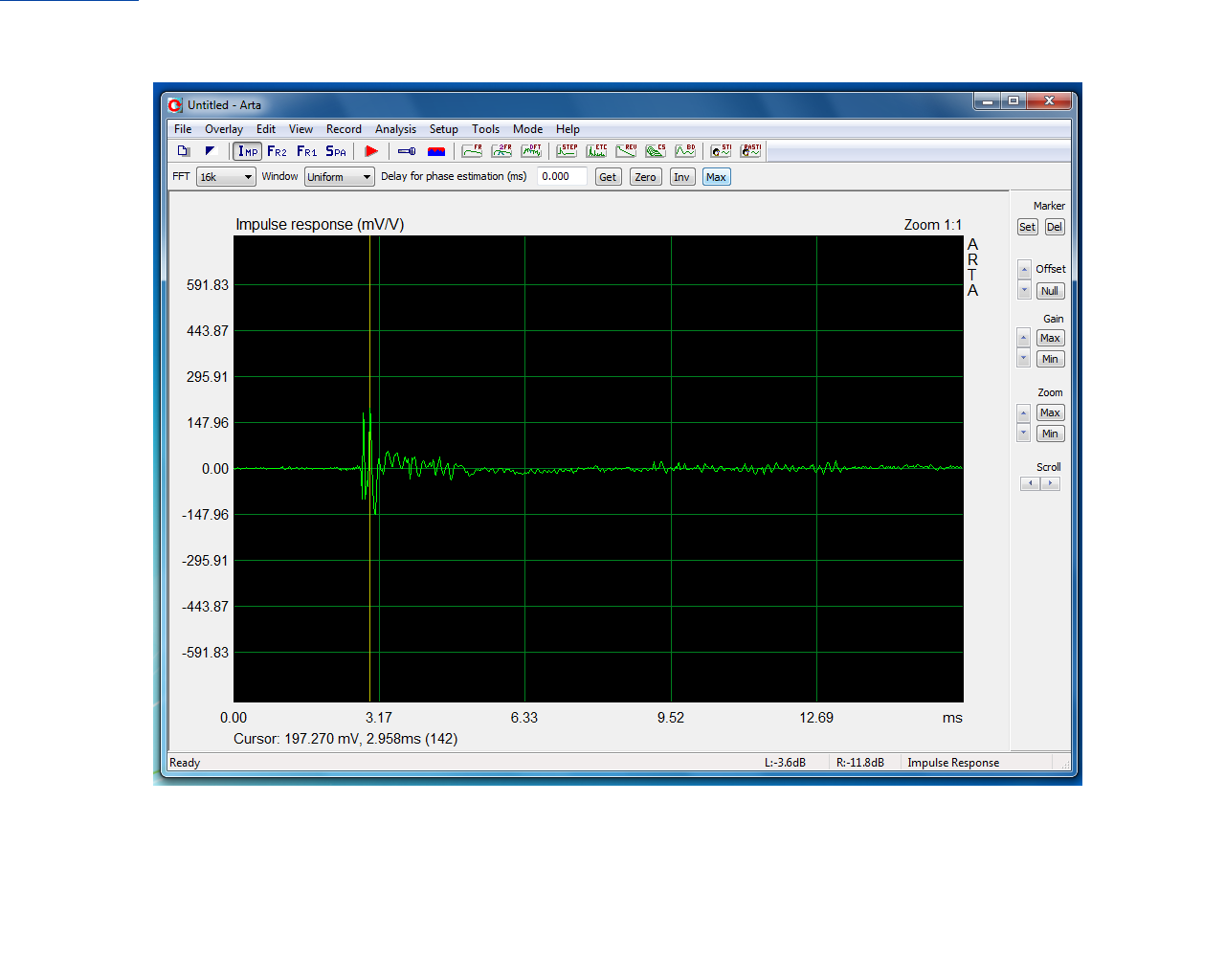The width and height of the screenshot is (1225, 980).
Task: Open the Mode menu
Action: tap(527, 129)
